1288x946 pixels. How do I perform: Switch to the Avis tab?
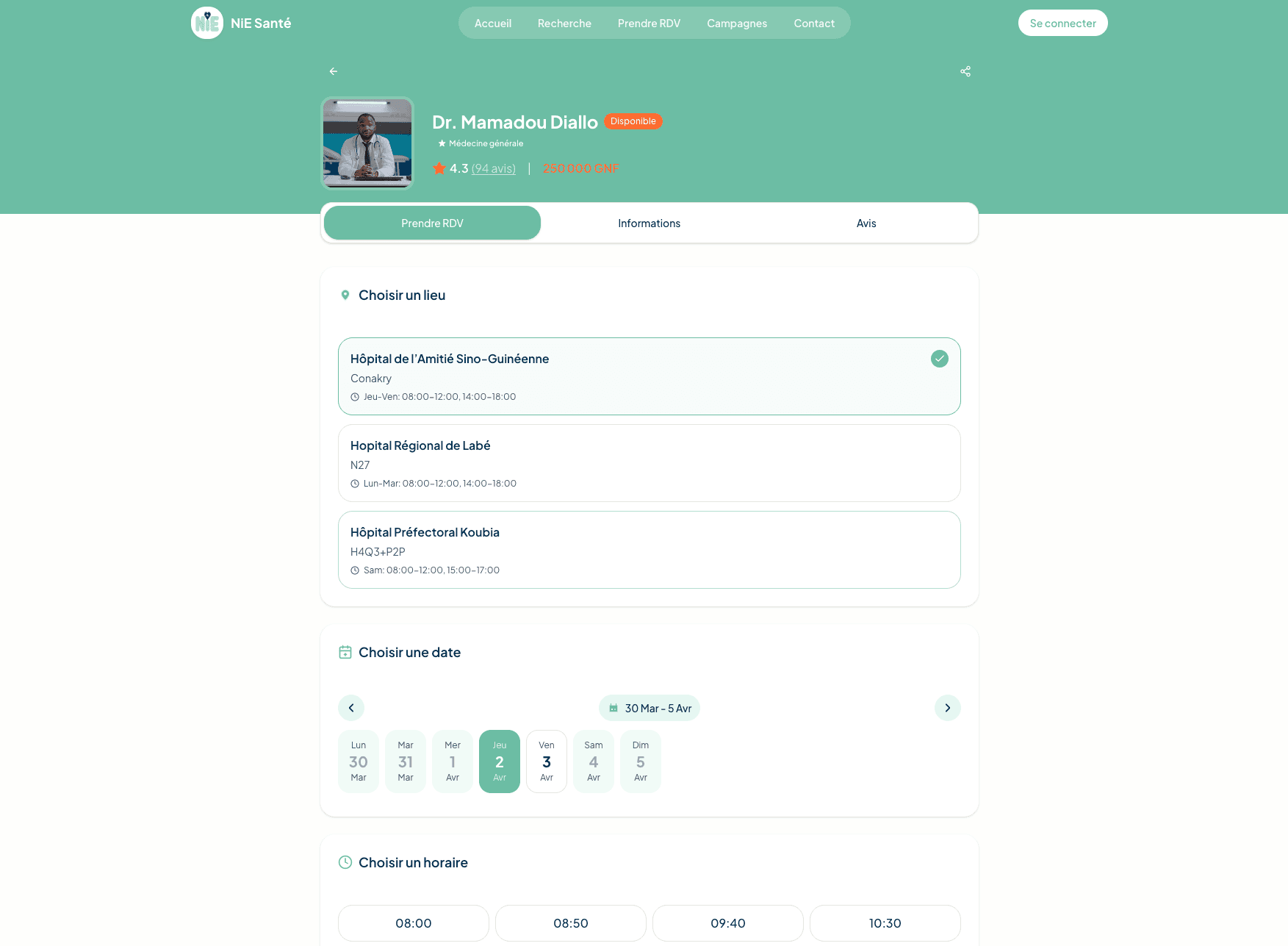(866, 223)
